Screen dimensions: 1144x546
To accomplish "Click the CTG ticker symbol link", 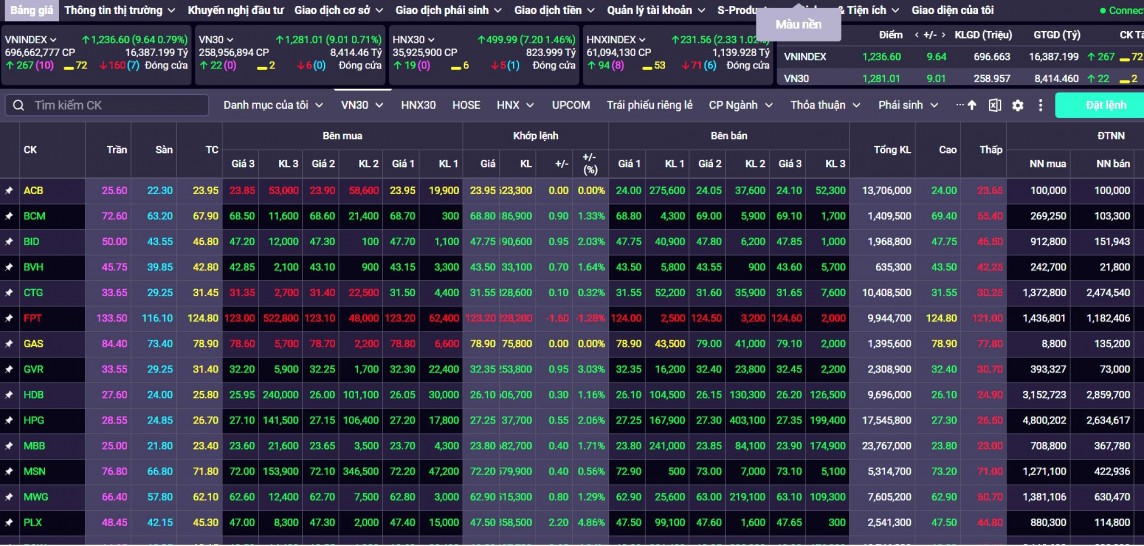I will pyautogui.click(x=33, y=292).
